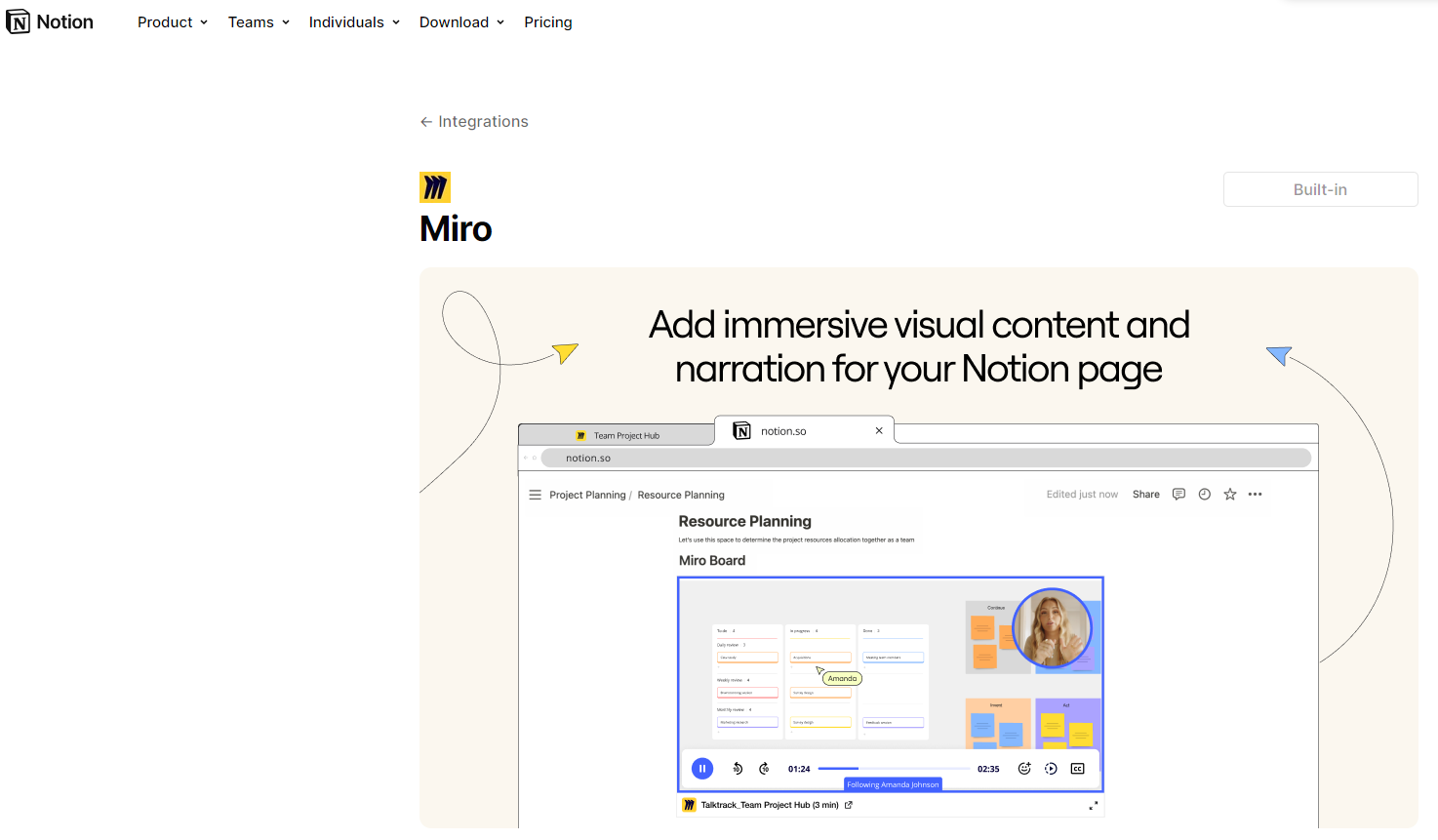
Task: Skip forward 10 seconds in Talktrack
Action: tap(764, 769)
